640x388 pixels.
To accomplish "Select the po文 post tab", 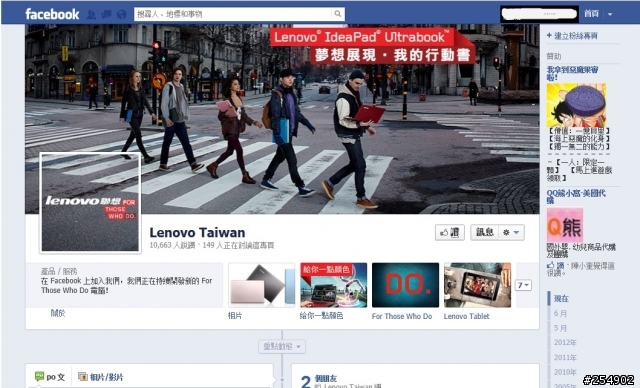I will click(50, 377).
